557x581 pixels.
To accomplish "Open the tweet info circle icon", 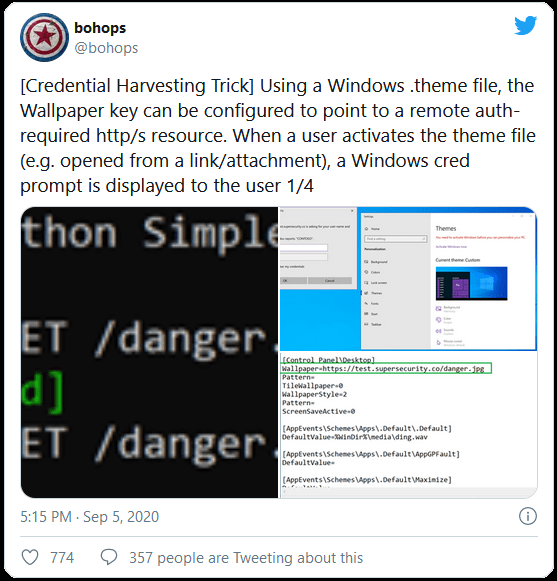I will pos(527,516).
